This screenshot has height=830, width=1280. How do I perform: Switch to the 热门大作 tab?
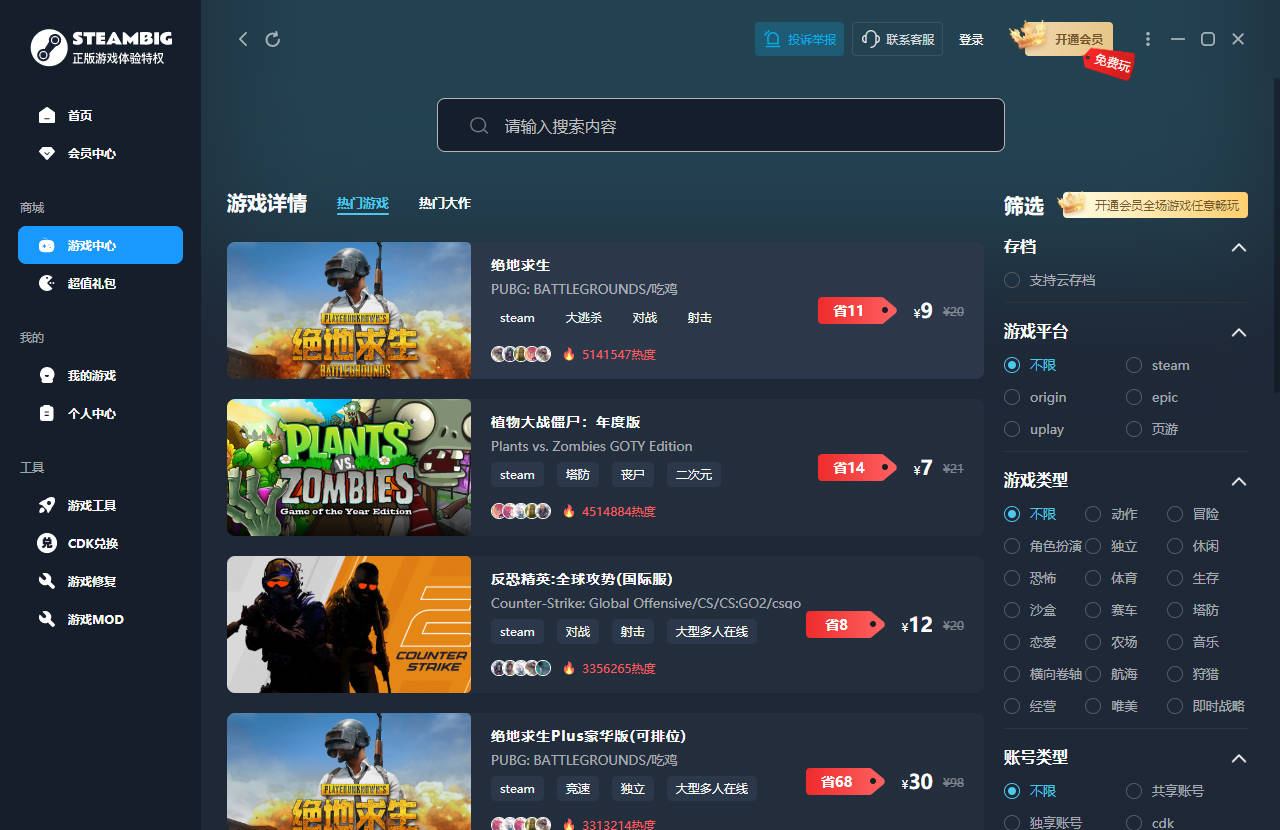pyautogui.click(x=444, y=203)
